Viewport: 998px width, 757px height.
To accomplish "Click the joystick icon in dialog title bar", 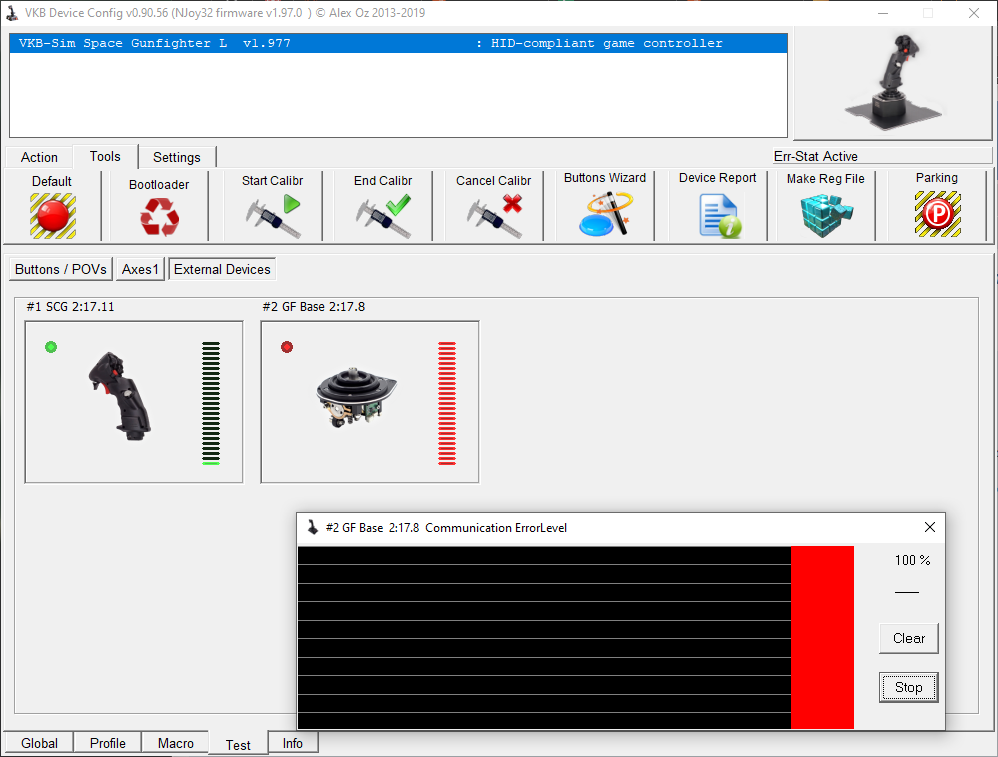I will (313, 527).
